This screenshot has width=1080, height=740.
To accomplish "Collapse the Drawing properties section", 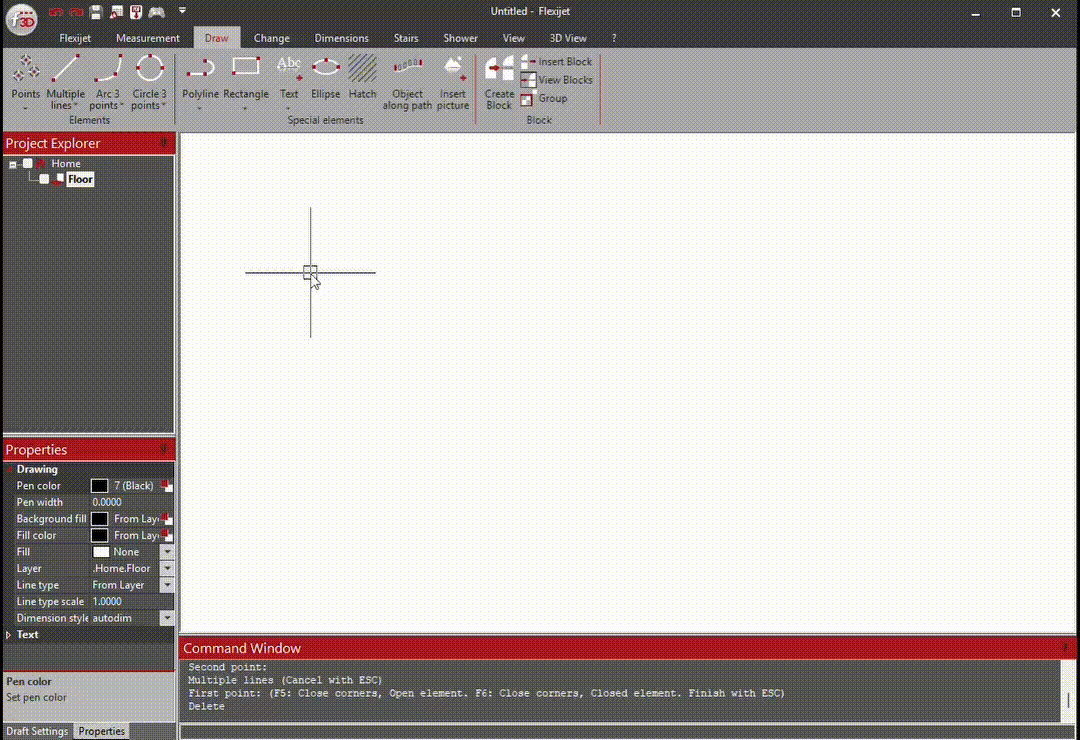I will pyautogui.click(x=9, y=469).
